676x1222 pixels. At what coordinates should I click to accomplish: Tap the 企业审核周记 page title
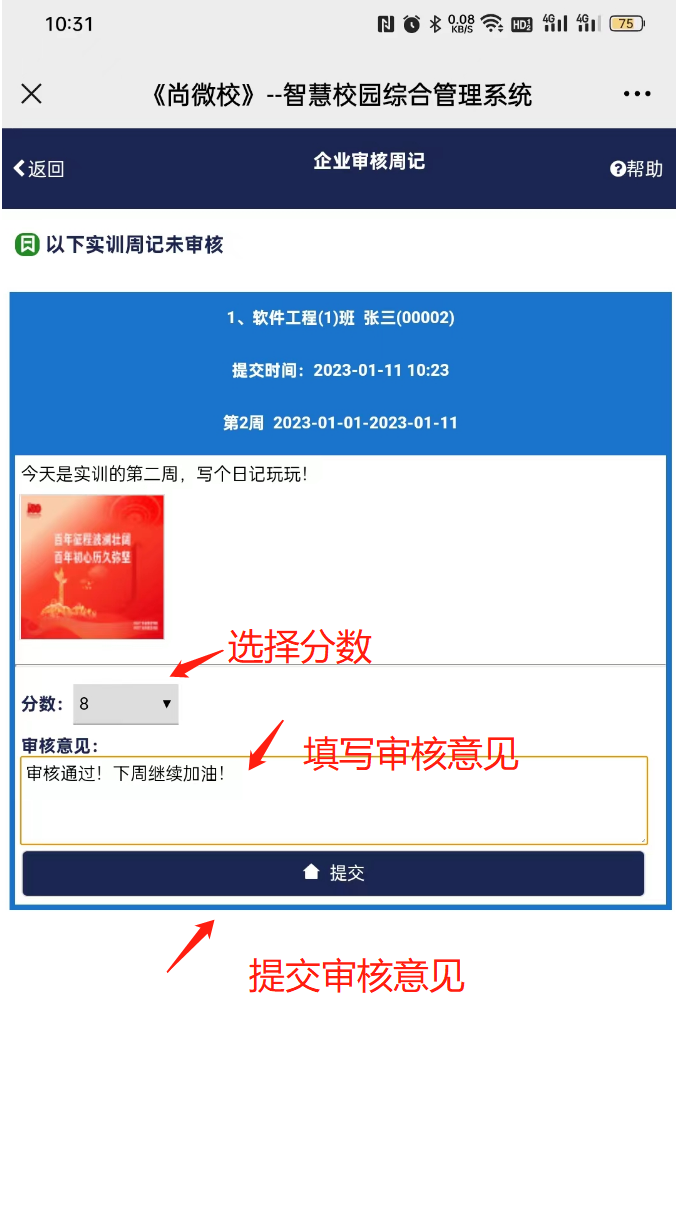click(369, 161)
